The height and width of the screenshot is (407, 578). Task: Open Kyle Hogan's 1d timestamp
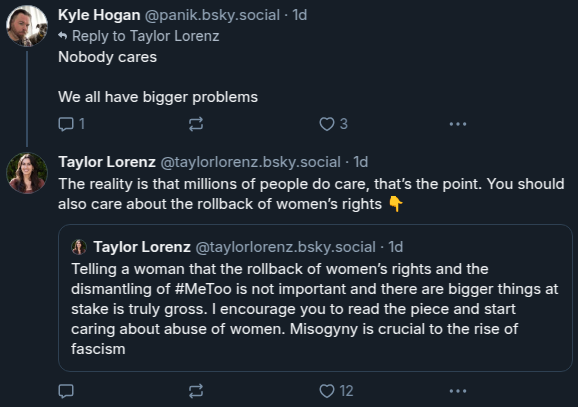tap(300, 15)
